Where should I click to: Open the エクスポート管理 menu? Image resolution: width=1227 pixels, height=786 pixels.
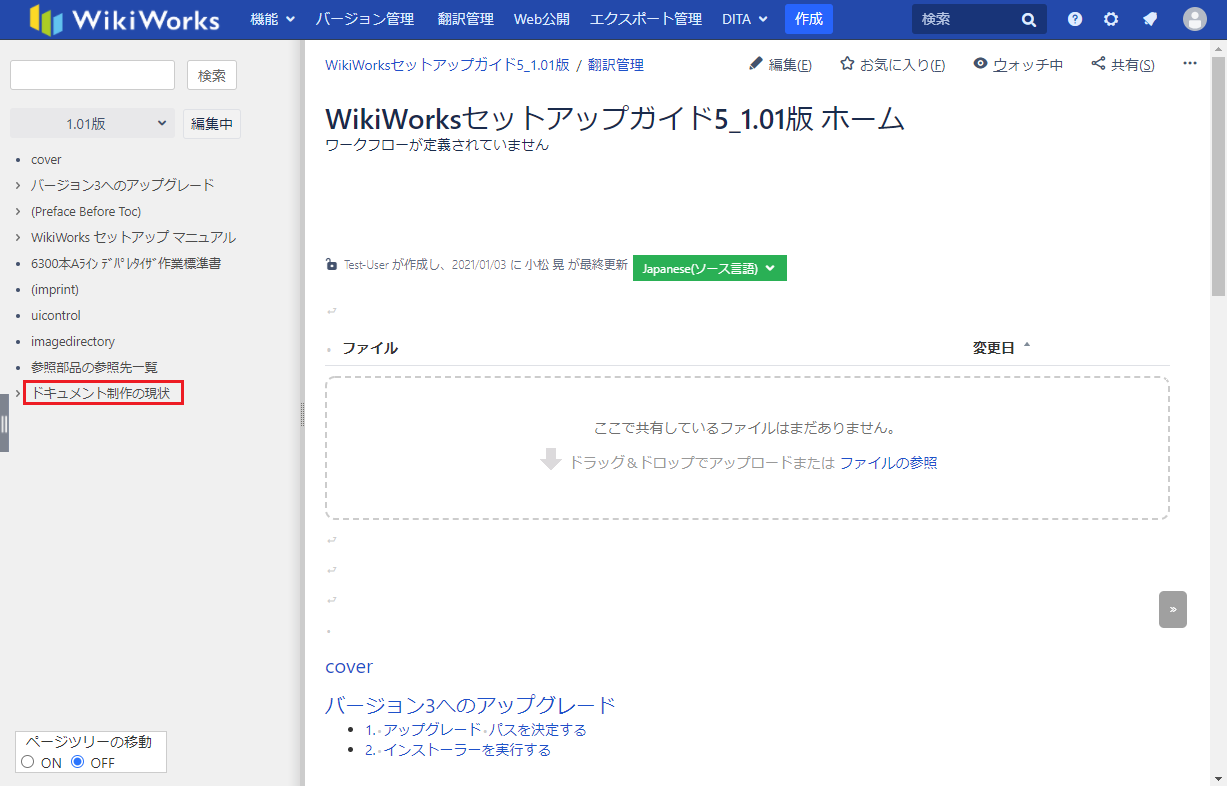tap(645, 19)
